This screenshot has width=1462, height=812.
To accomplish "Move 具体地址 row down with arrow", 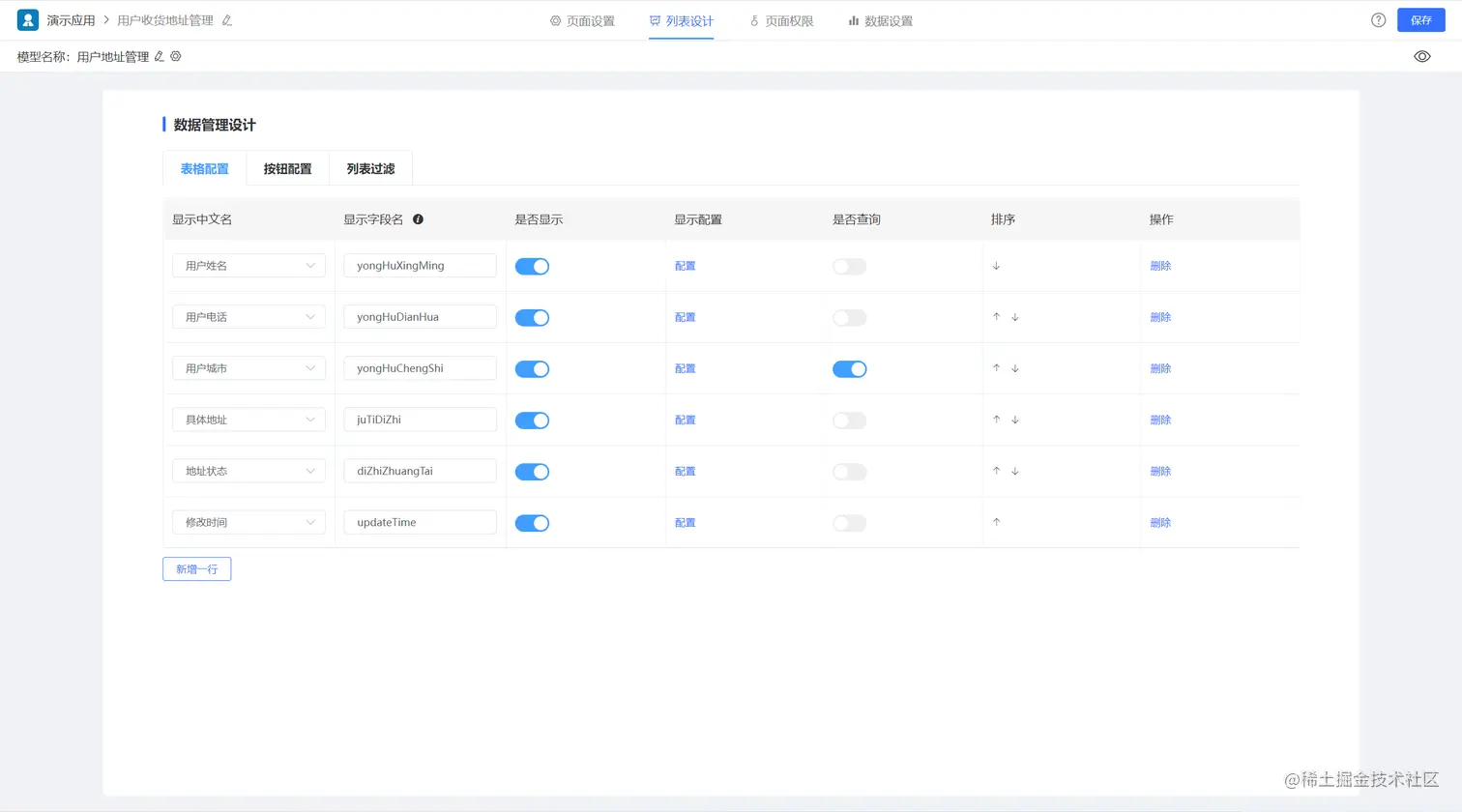I will (x=1015, y=420).
